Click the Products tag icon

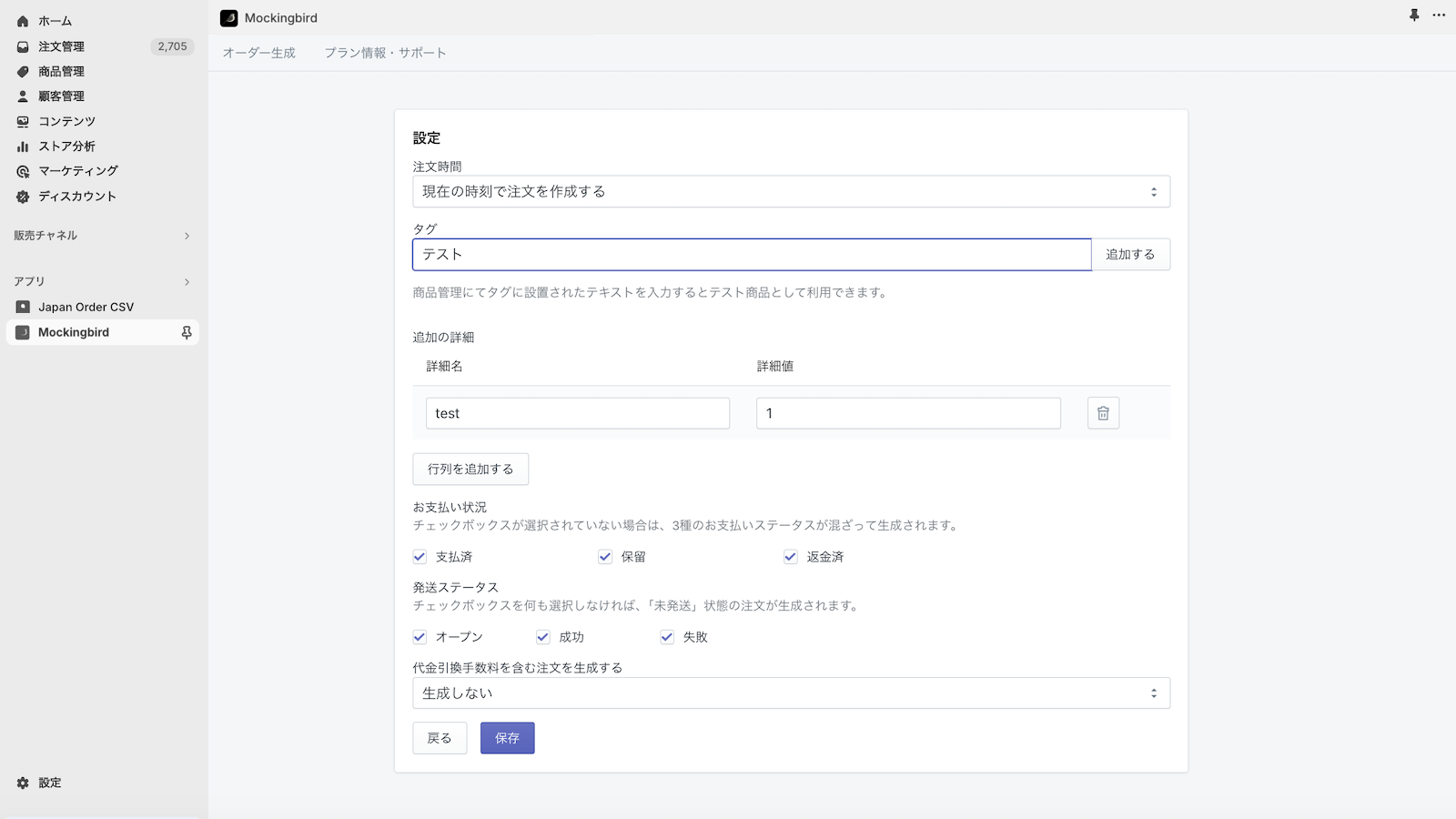[x=23, y=71]
